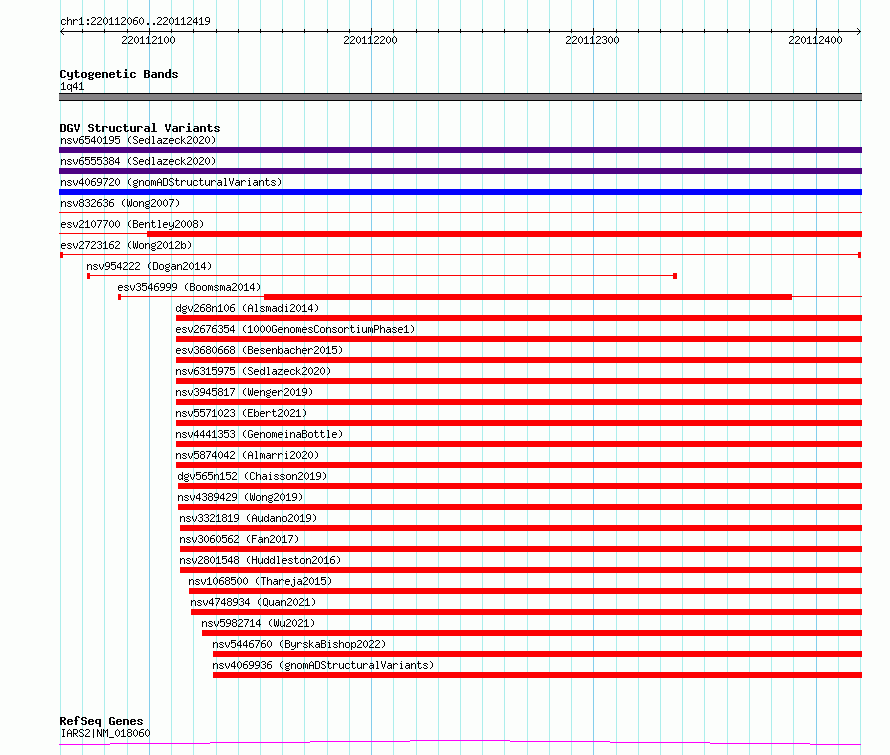
Task: Open variant dgv565n152 (Chaisson2019)
Action: pyautogui.click(x=252, y=476)
